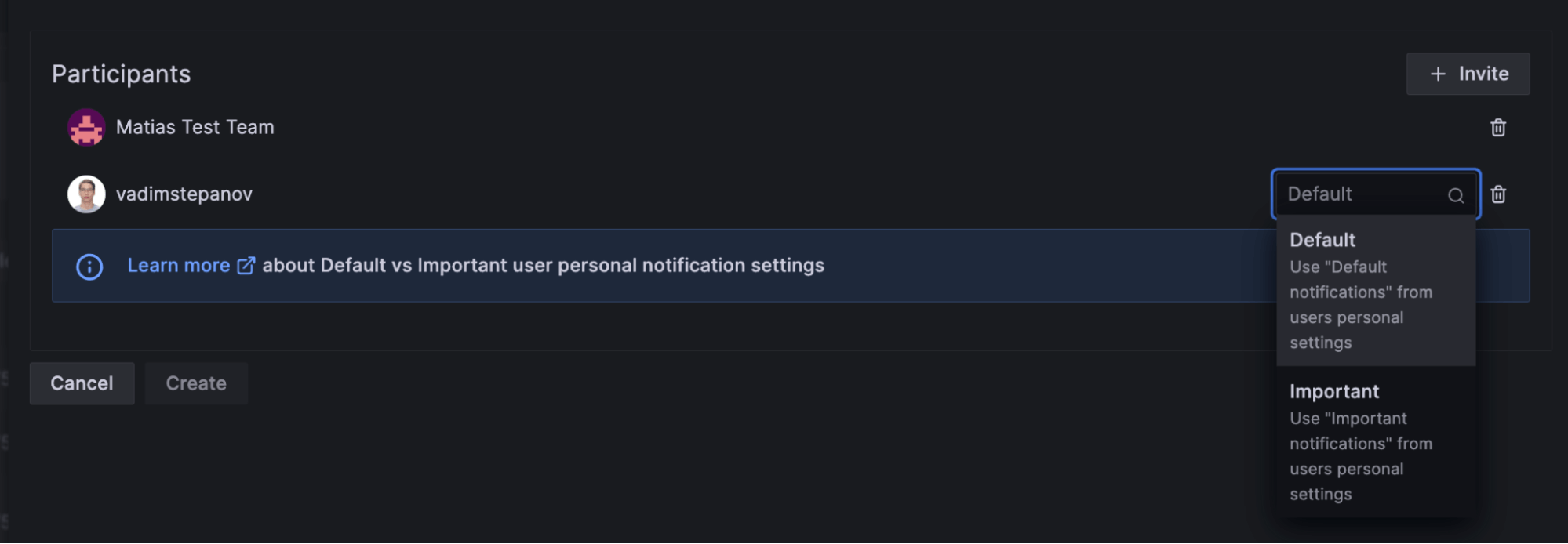The height and width of the screenshot is (544, 1568).
Task: Remove vadimstepanov using the trash icon
Action: [x=1497, y=194]
